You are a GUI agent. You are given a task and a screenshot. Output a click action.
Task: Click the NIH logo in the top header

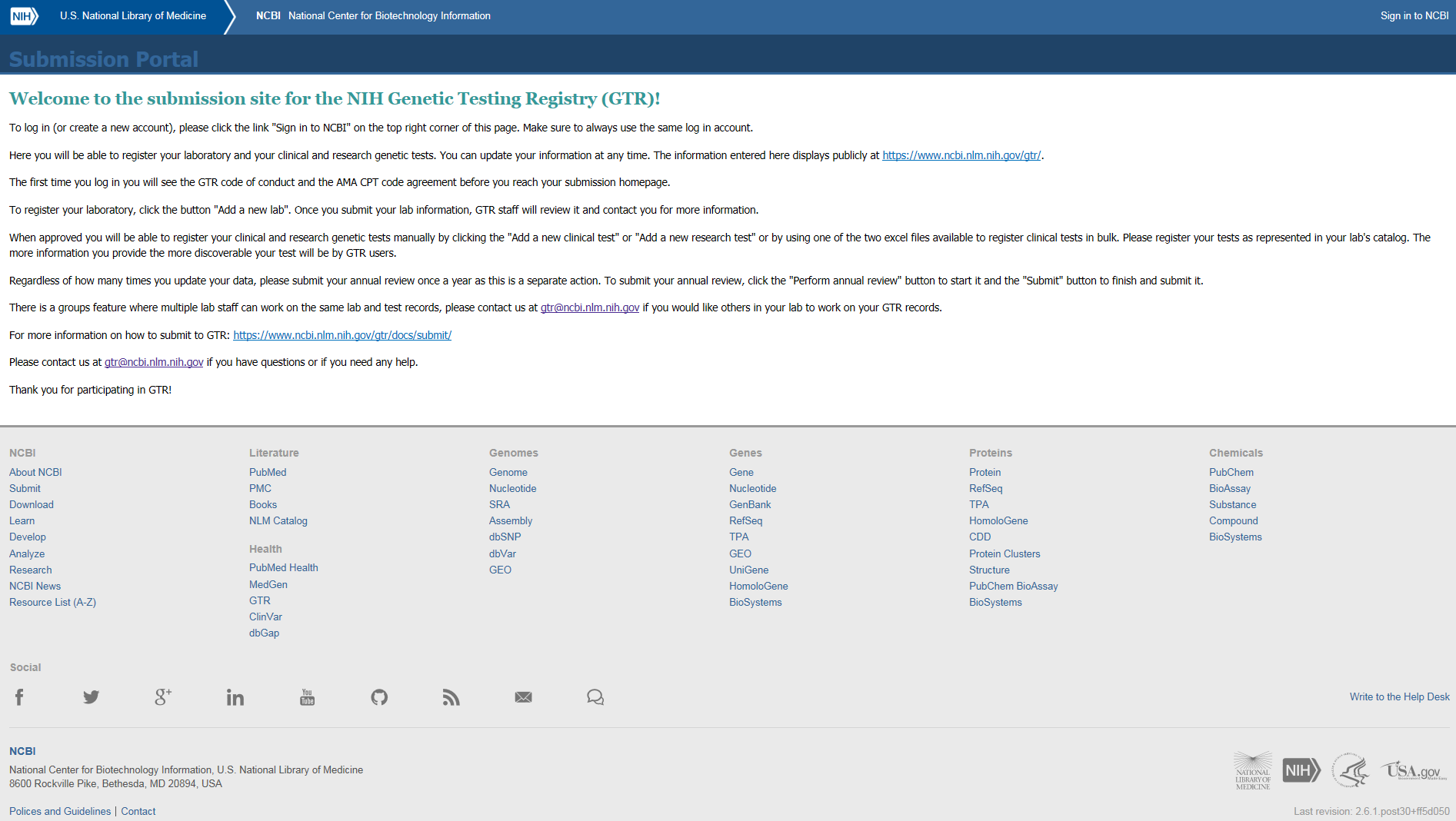[24, 15]
